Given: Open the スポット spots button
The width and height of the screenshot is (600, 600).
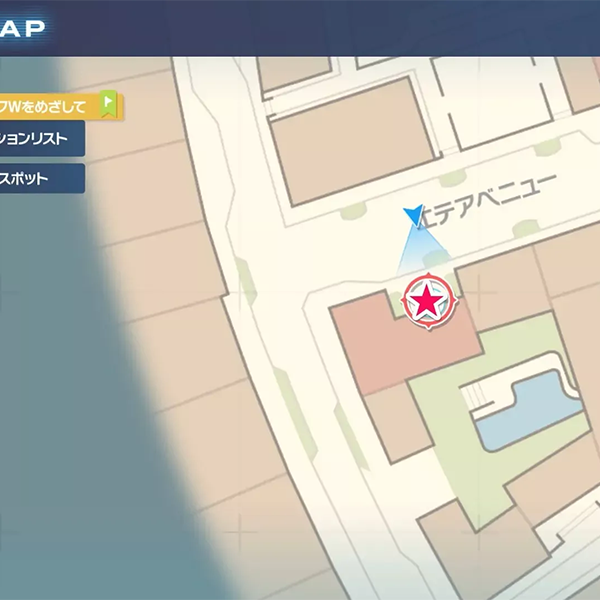Looking at the screenshot, I should 38,179.
